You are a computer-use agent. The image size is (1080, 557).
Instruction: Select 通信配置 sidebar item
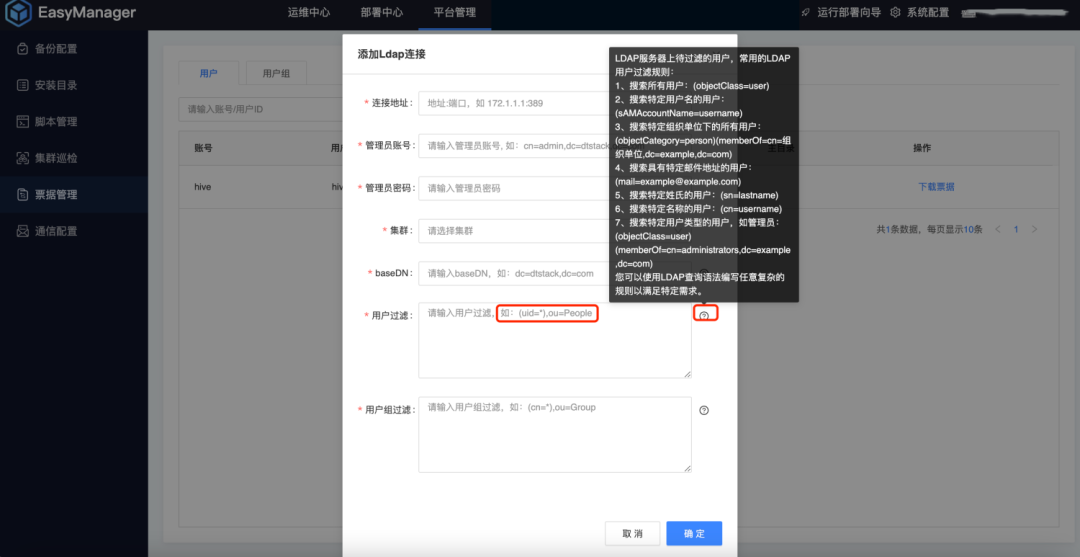(56, 231)
